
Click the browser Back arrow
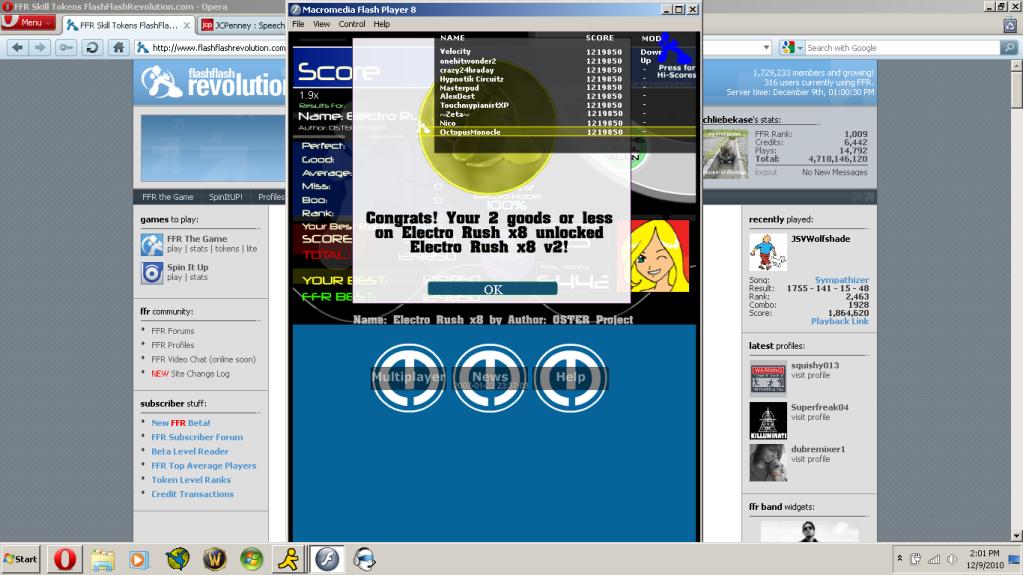[x=16, y=47]
